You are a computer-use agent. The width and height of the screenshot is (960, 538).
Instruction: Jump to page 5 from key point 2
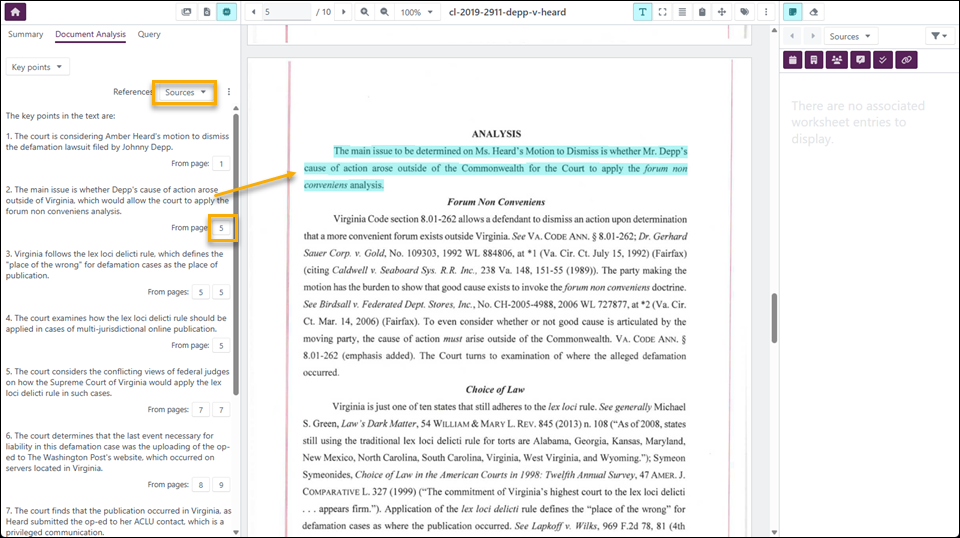[x=221, y=228]
